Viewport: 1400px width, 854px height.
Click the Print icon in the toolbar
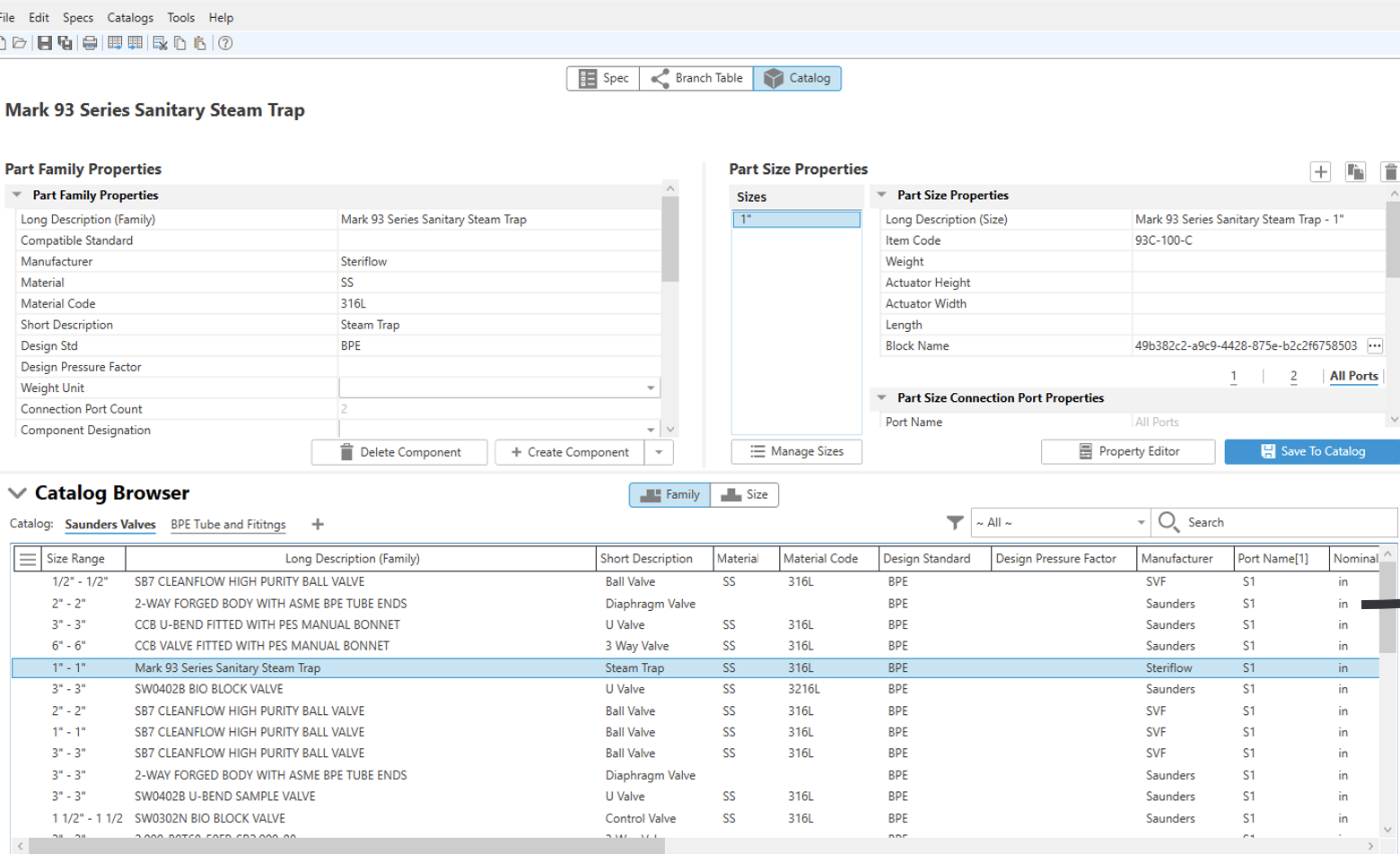click(x=90, y=43)
